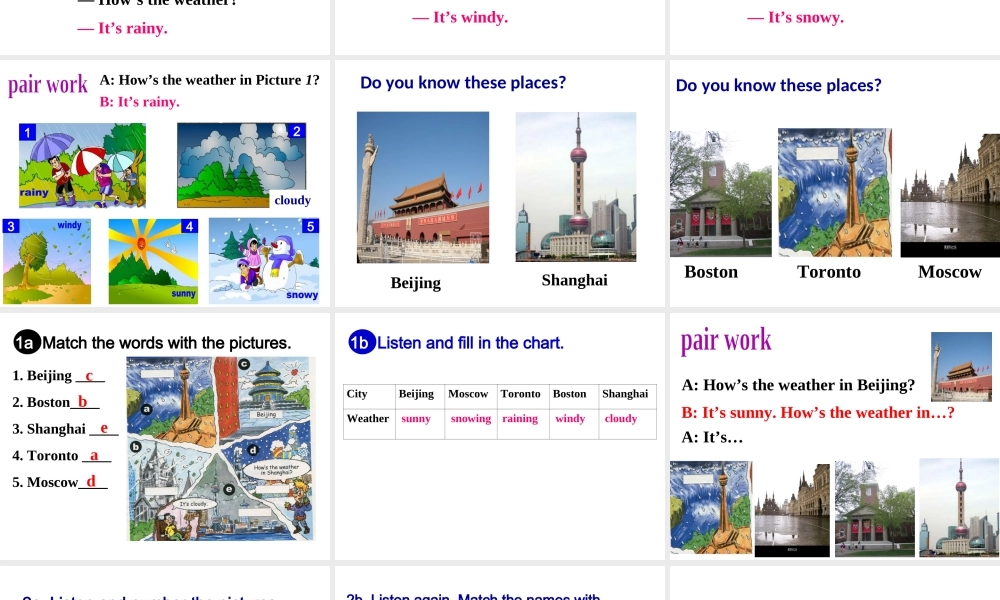Image resolution: width=1000 pixels, height=600 pixels.
Task: Select the sunny picture numbered 4
Action: (153, 261)
